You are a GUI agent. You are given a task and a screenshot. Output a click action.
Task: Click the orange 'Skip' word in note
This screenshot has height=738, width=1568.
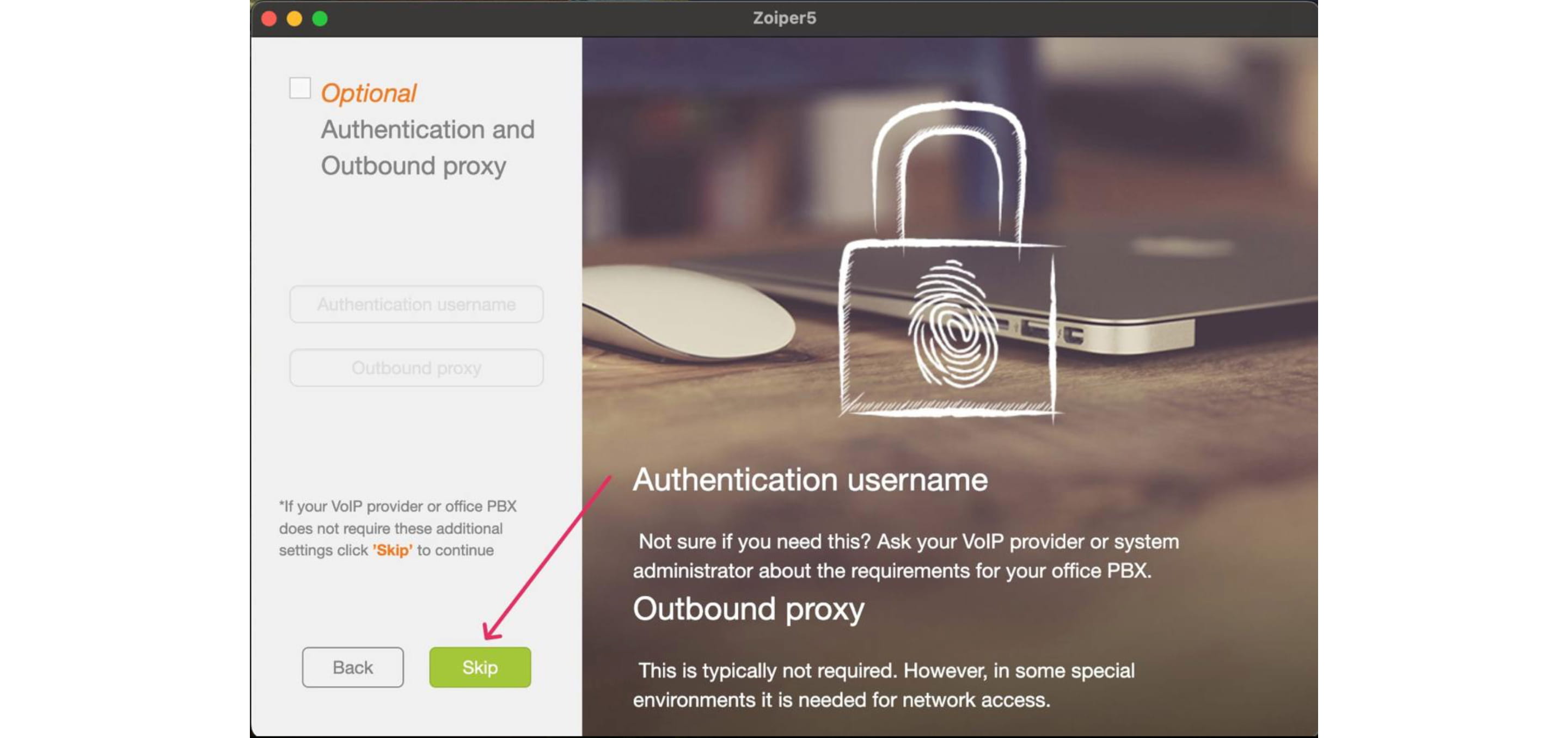click(x=393, y=550)
